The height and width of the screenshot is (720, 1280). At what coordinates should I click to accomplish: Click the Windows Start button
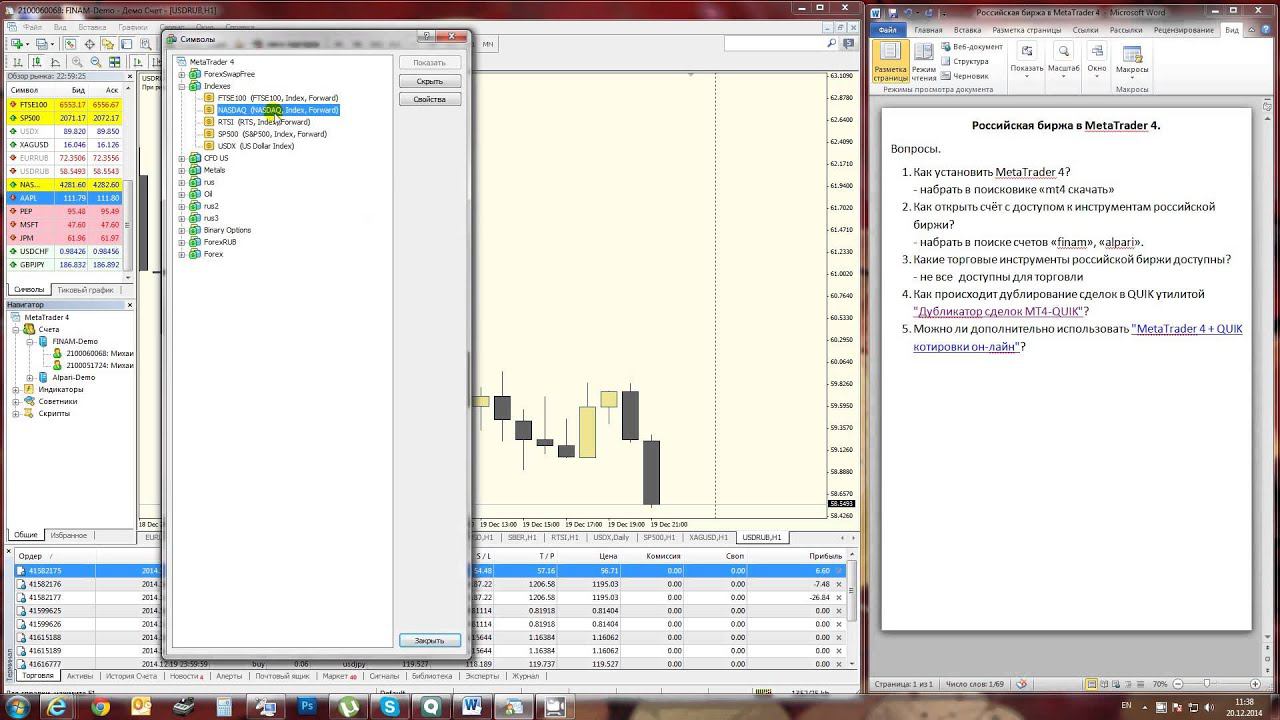tap(16, 707)
